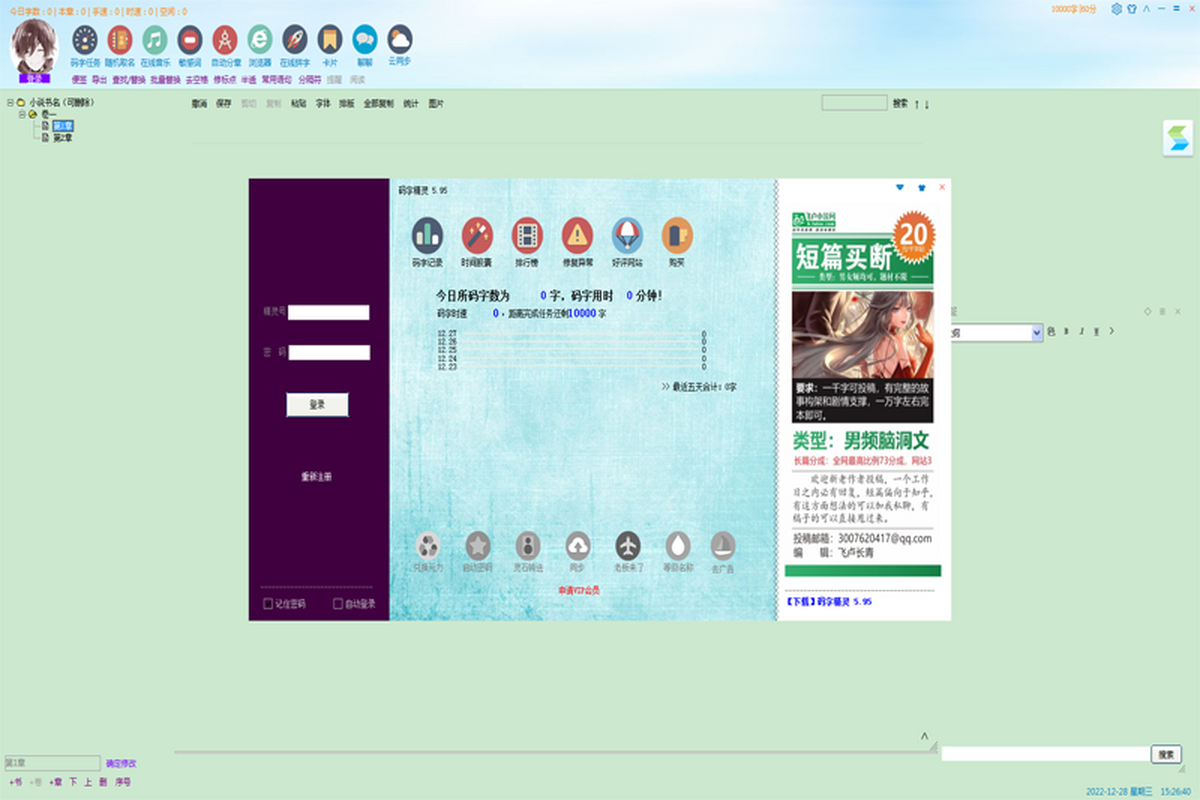
Task: Enable the 记住密码 checkbox
Action: (x=267, y=604)
